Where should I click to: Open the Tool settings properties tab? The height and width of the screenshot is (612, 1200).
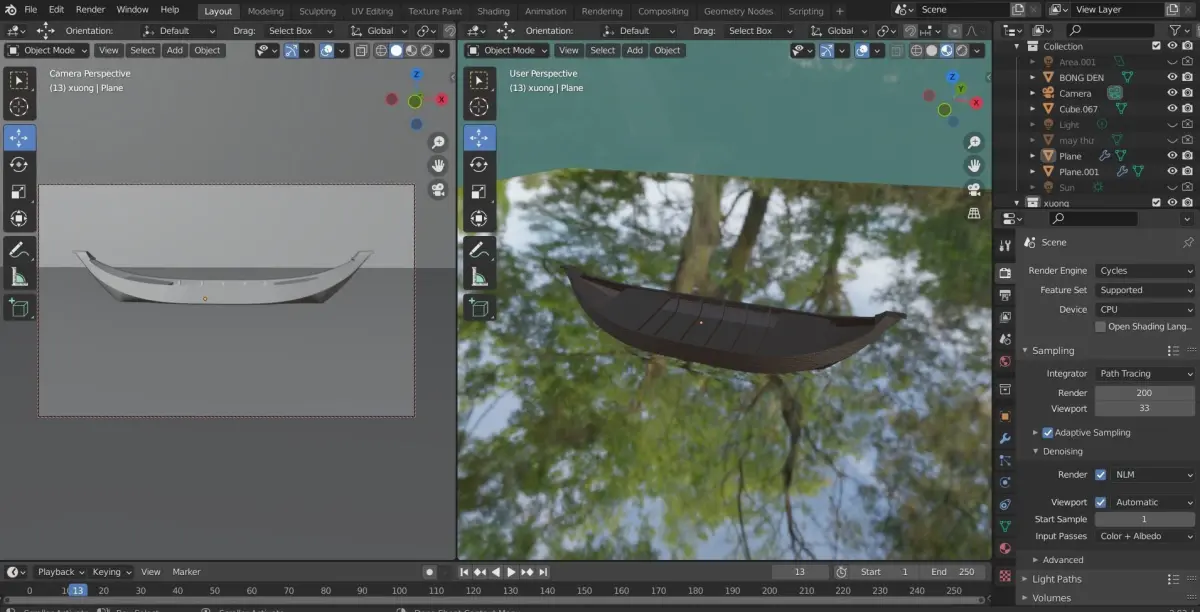point(1005,246)
